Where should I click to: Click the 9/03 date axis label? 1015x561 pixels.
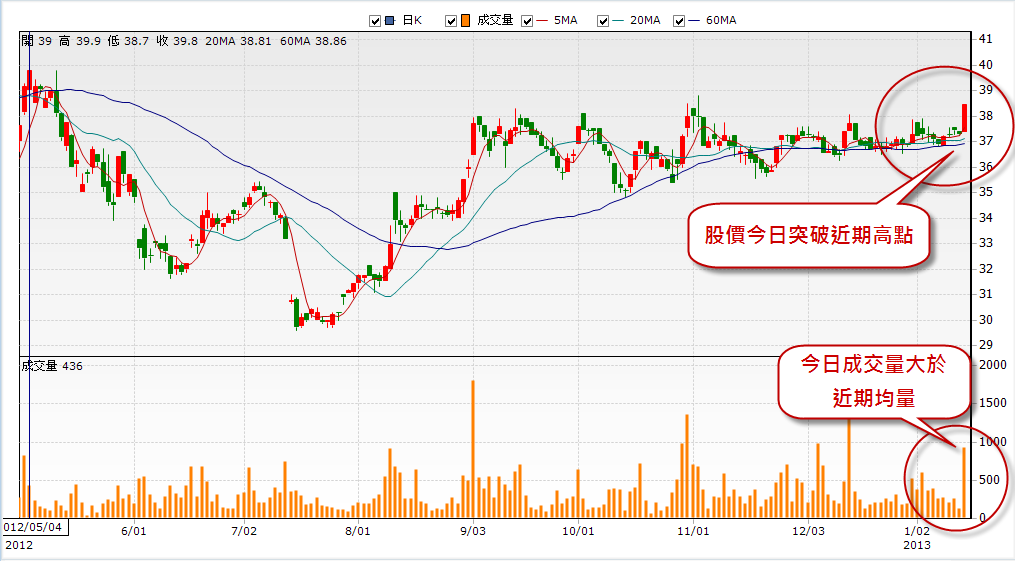pyautogui.click(x=473, y=531)
